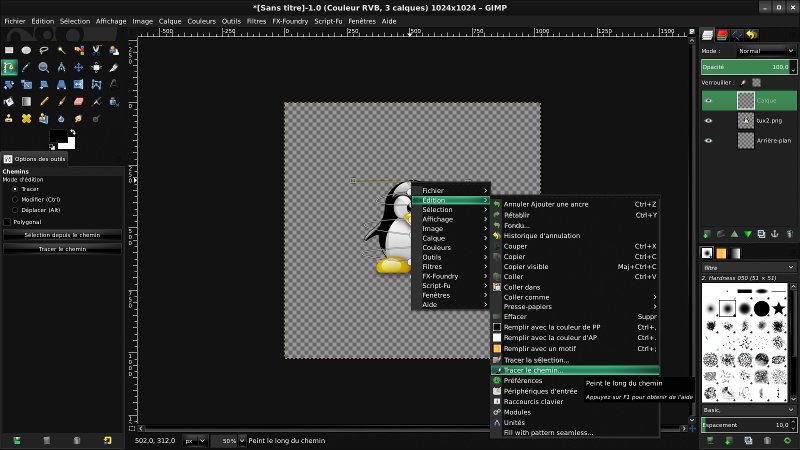Expand the Sélection submenu in context menu
The width and height of the screenshot is (800, 450).
pyautogui.click(x=451, y=210)
